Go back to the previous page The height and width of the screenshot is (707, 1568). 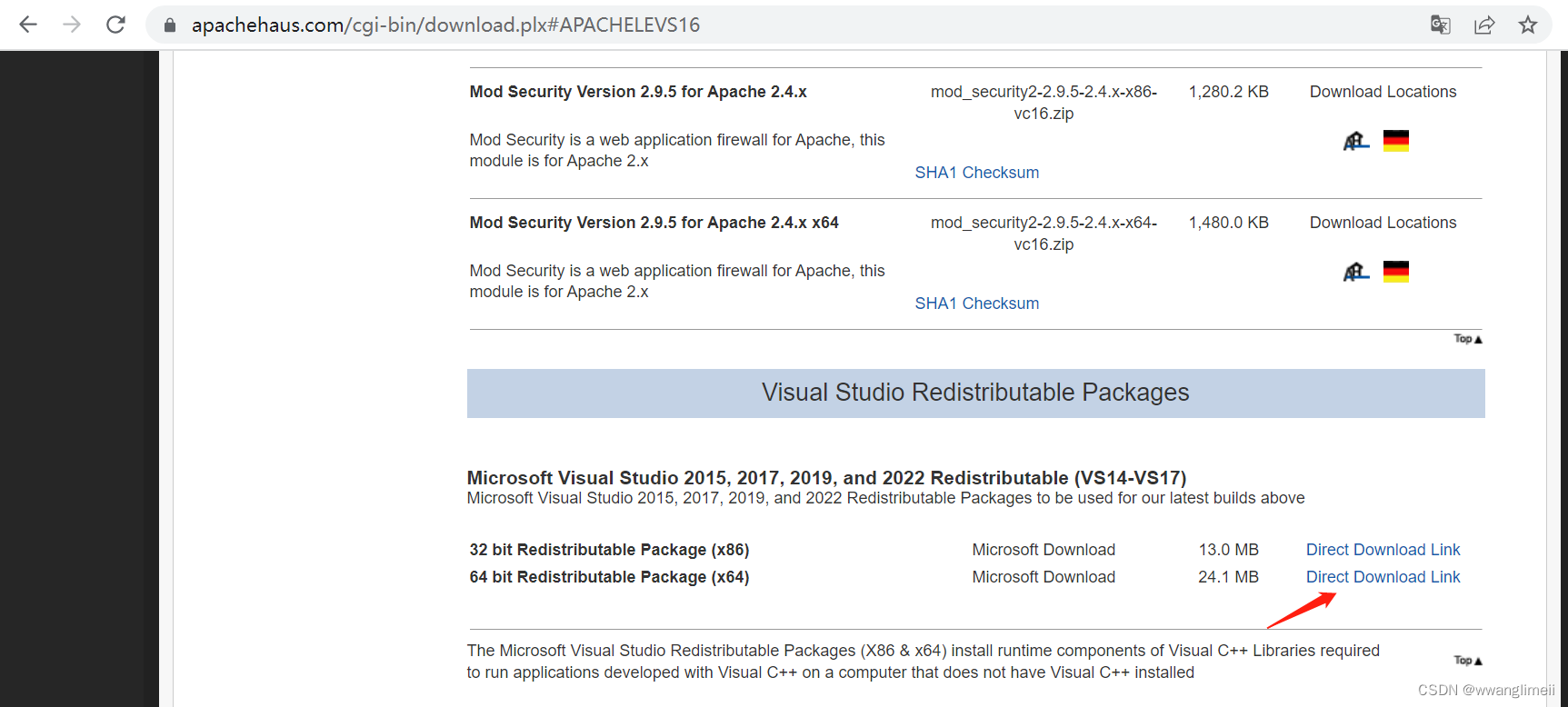pyautogui.click(x=28, y=25)
